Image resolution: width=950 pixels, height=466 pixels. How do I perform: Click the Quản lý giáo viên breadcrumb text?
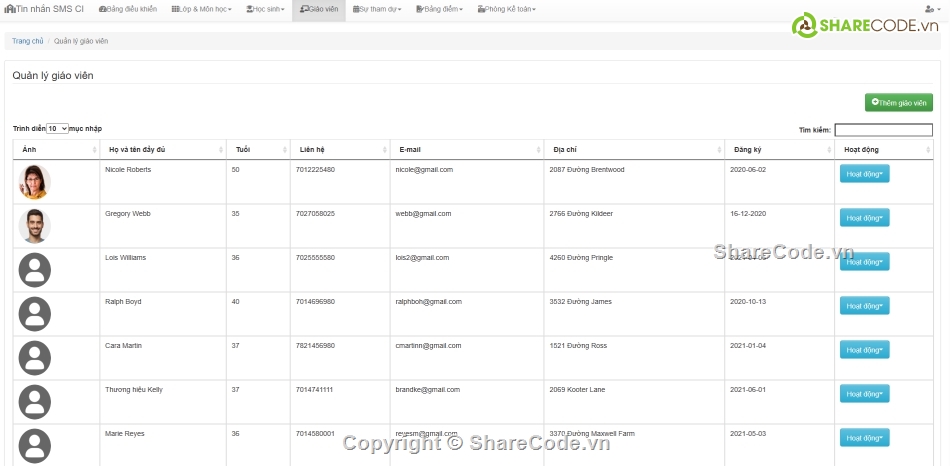tap(81, 41)
